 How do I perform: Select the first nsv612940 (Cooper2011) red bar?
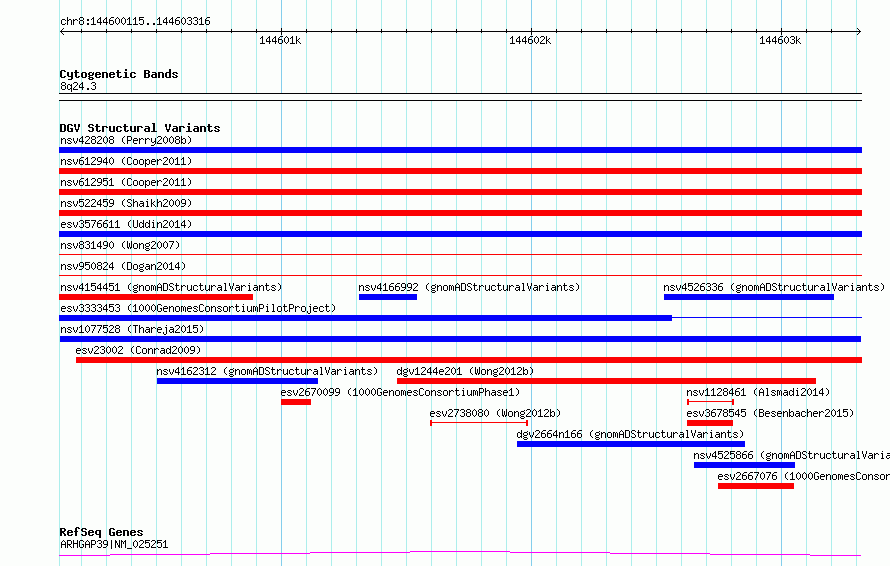(460, 171)
